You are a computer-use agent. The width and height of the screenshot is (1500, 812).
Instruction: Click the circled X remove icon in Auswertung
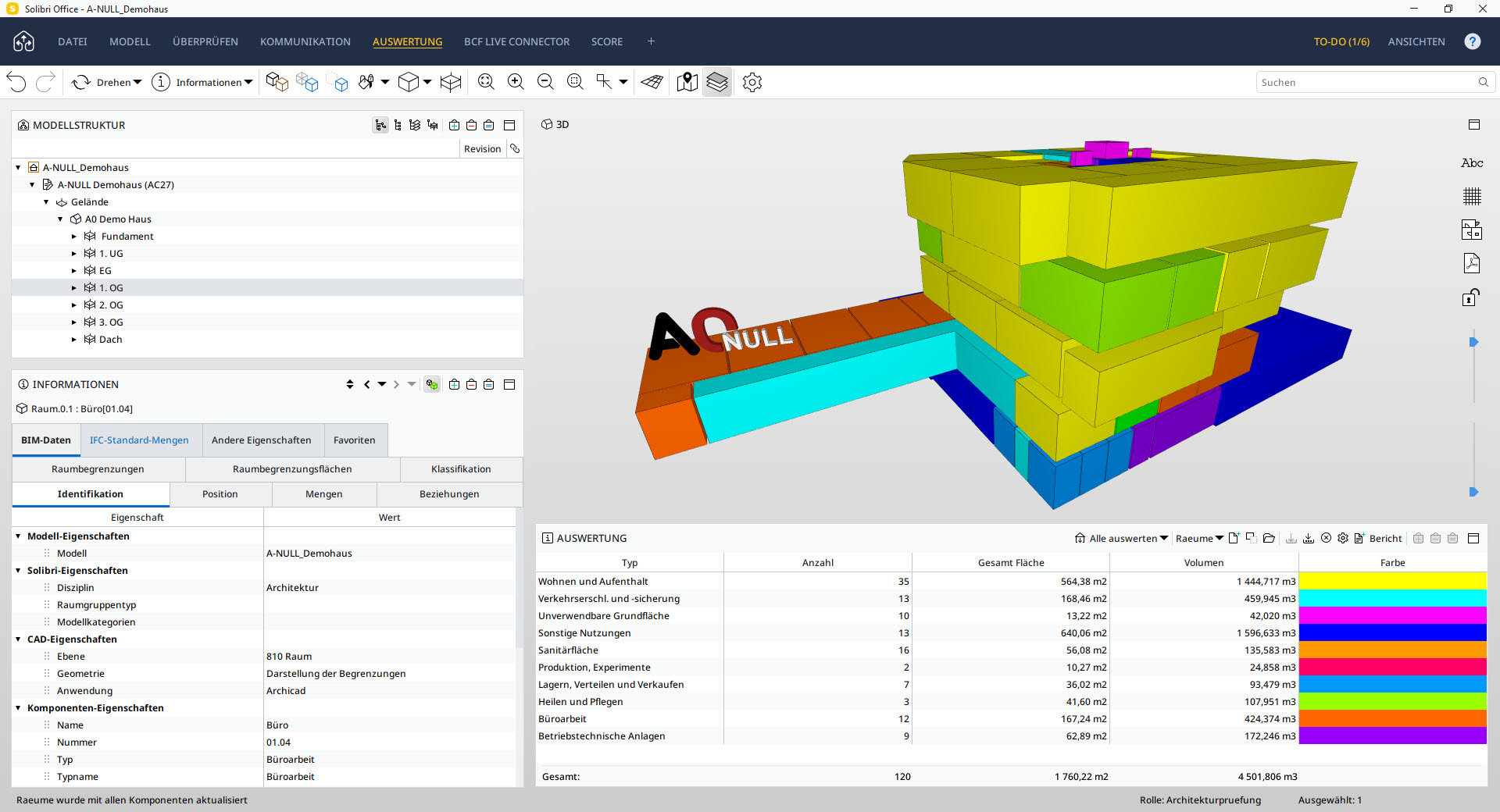[1326, 538]
